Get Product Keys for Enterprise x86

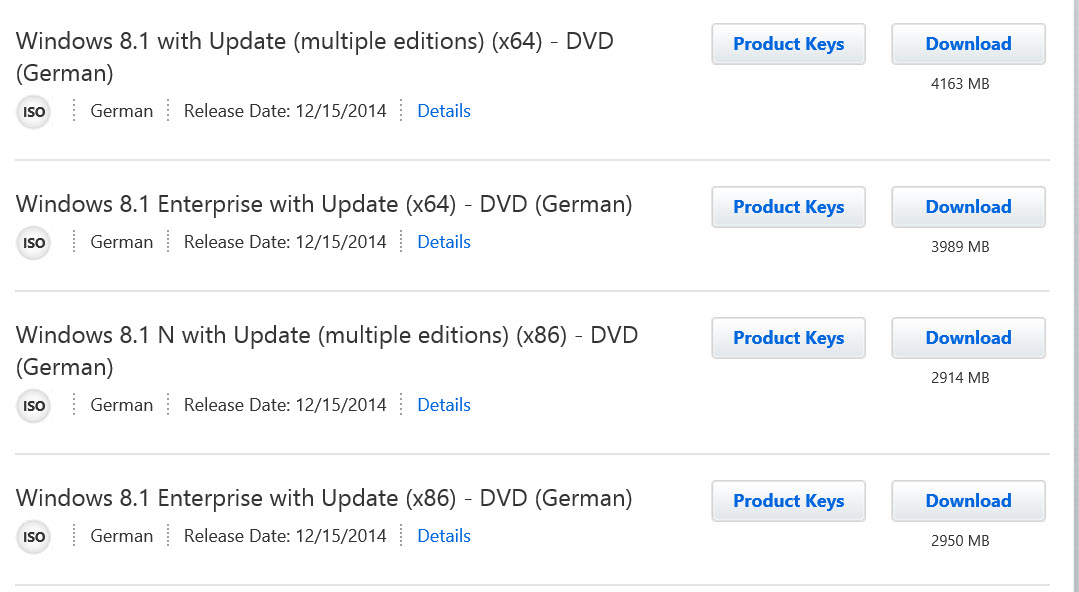789,501
